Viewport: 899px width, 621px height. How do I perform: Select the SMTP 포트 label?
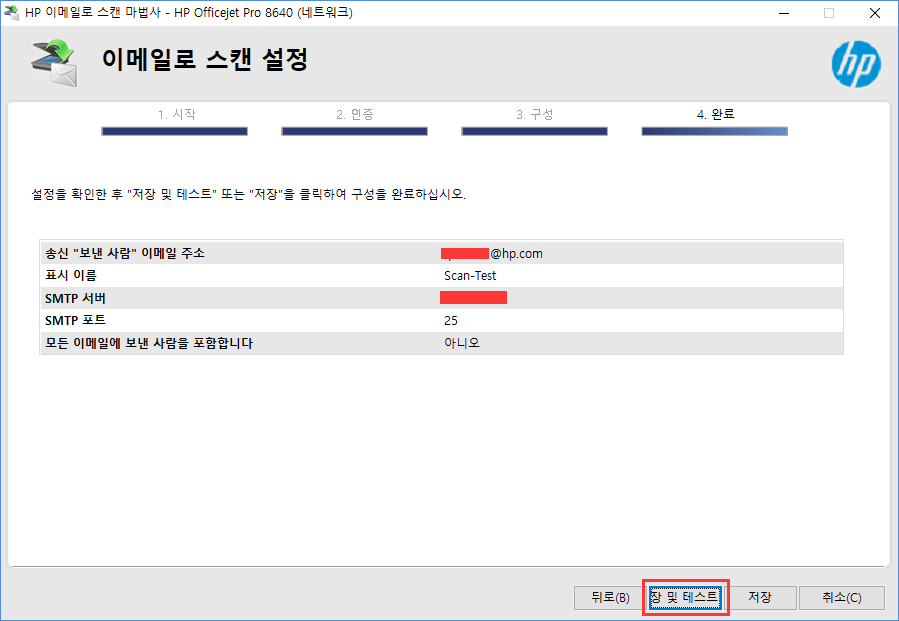(75, 321)
